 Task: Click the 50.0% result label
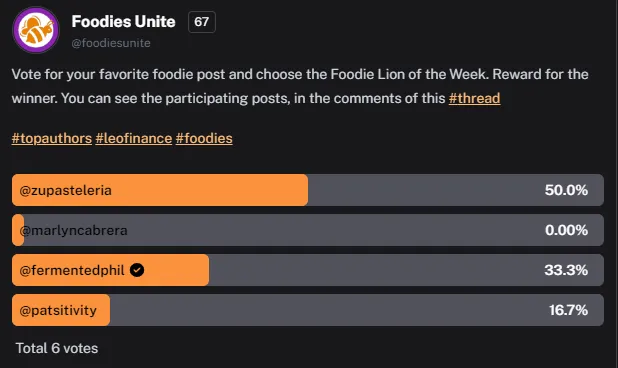566,190
